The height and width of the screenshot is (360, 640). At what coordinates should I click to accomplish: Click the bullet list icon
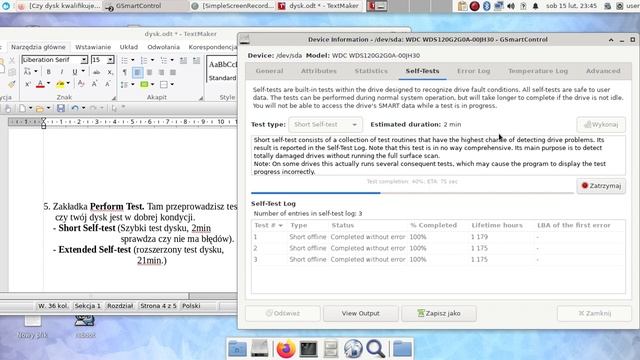(124, 60)
